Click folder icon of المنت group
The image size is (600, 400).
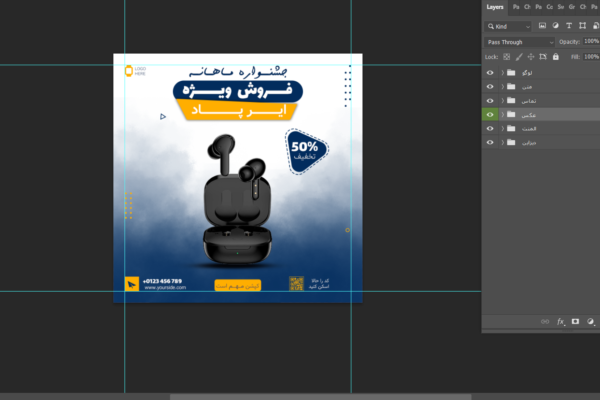coord(511,128)
